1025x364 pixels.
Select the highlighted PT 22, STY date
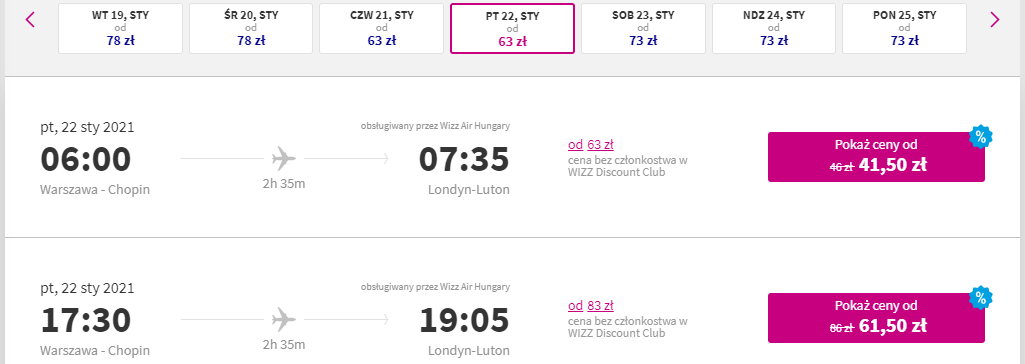(512, 28)
